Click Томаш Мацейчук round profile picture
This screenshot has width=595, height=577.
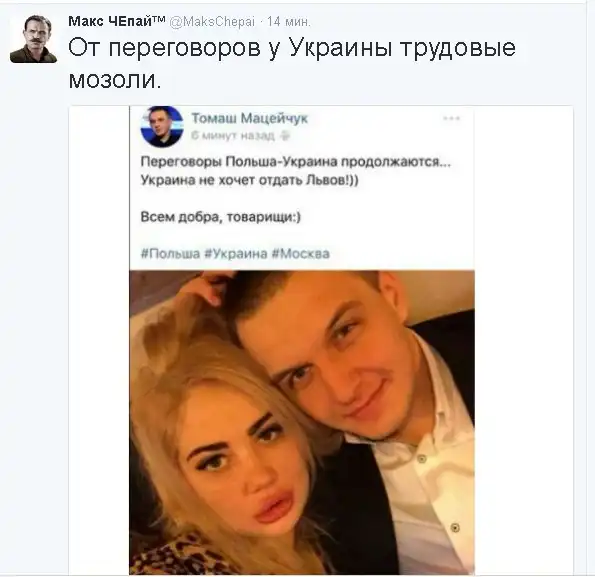point(162,127)
